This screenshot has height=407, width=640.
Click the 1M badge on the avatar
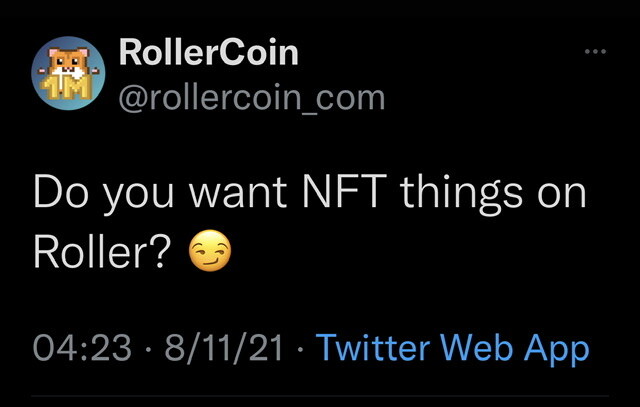(67, 87)
